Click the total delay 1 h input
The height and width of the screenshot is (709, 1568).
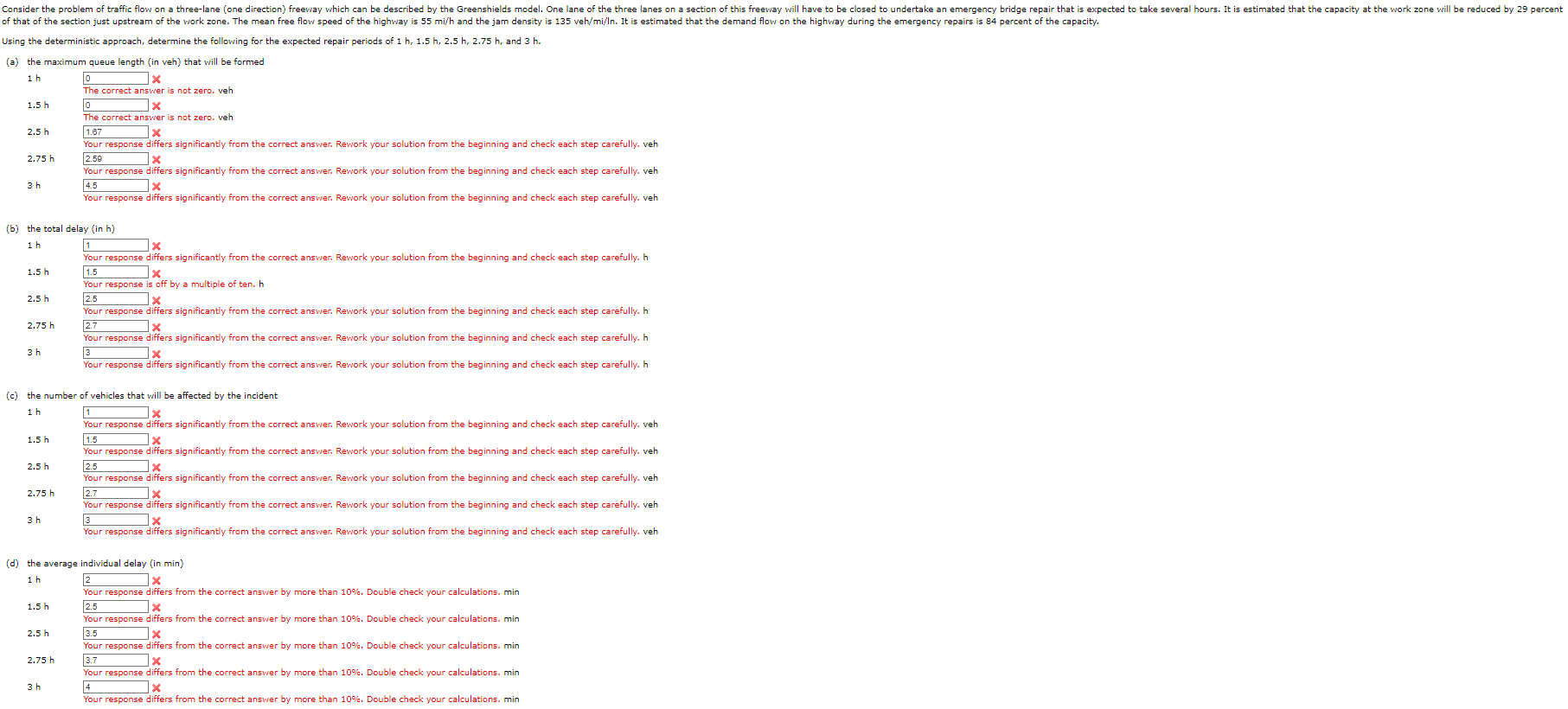click(x=116, y=246)
